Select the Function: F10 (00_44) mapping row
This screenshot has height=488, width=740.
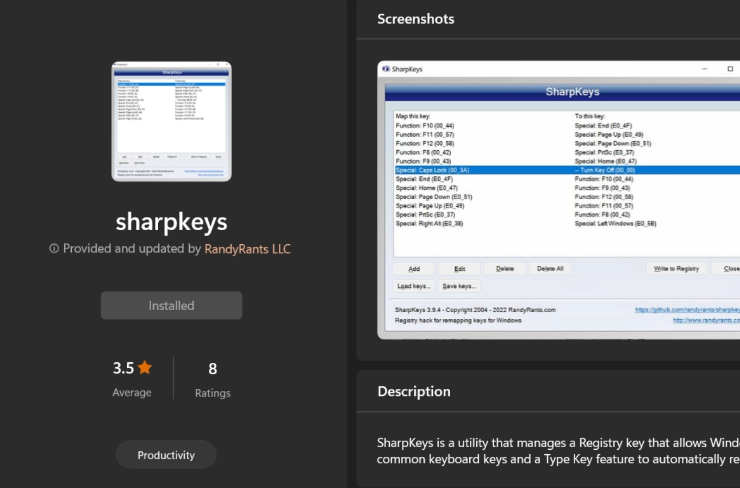[567, 126]
